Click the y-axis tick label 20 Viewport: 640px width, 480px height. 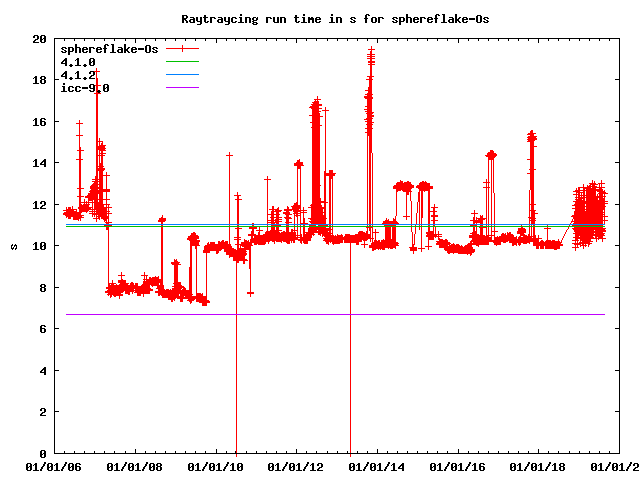tap(39, 39)
